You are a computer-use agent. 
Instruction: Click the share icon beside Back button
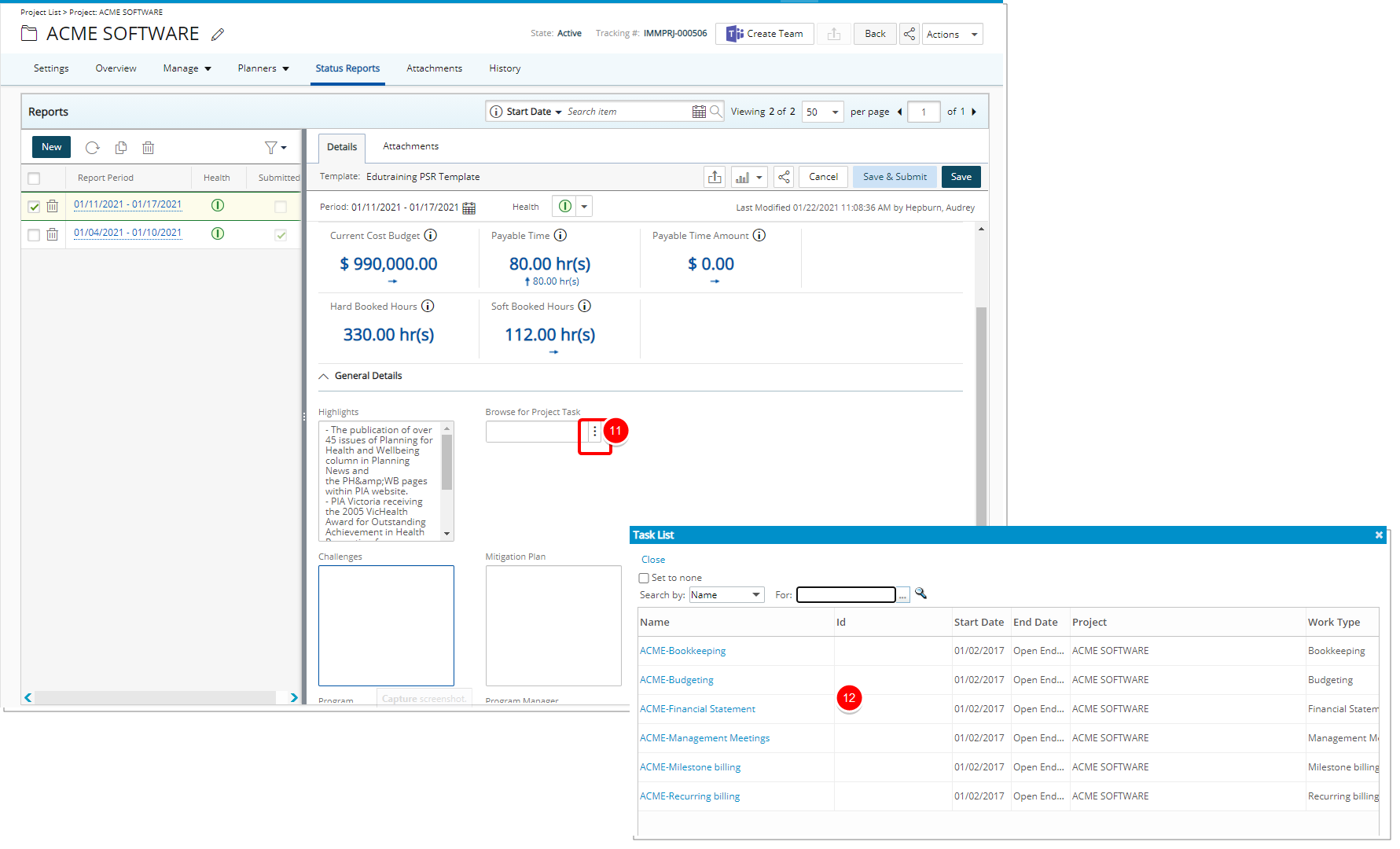click(909, 34)
